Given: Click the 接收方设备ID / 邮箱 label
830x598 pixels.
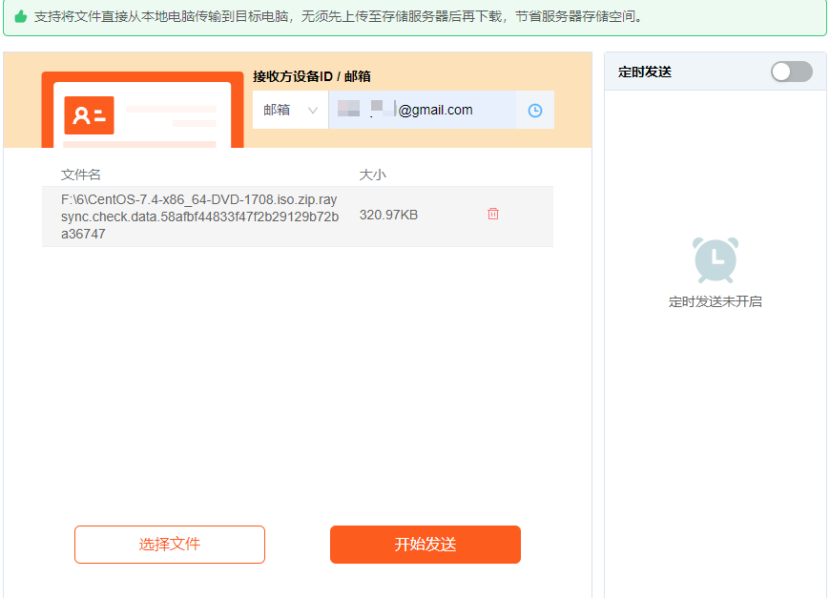Looking at the screenshot, I should click(312, 77).
